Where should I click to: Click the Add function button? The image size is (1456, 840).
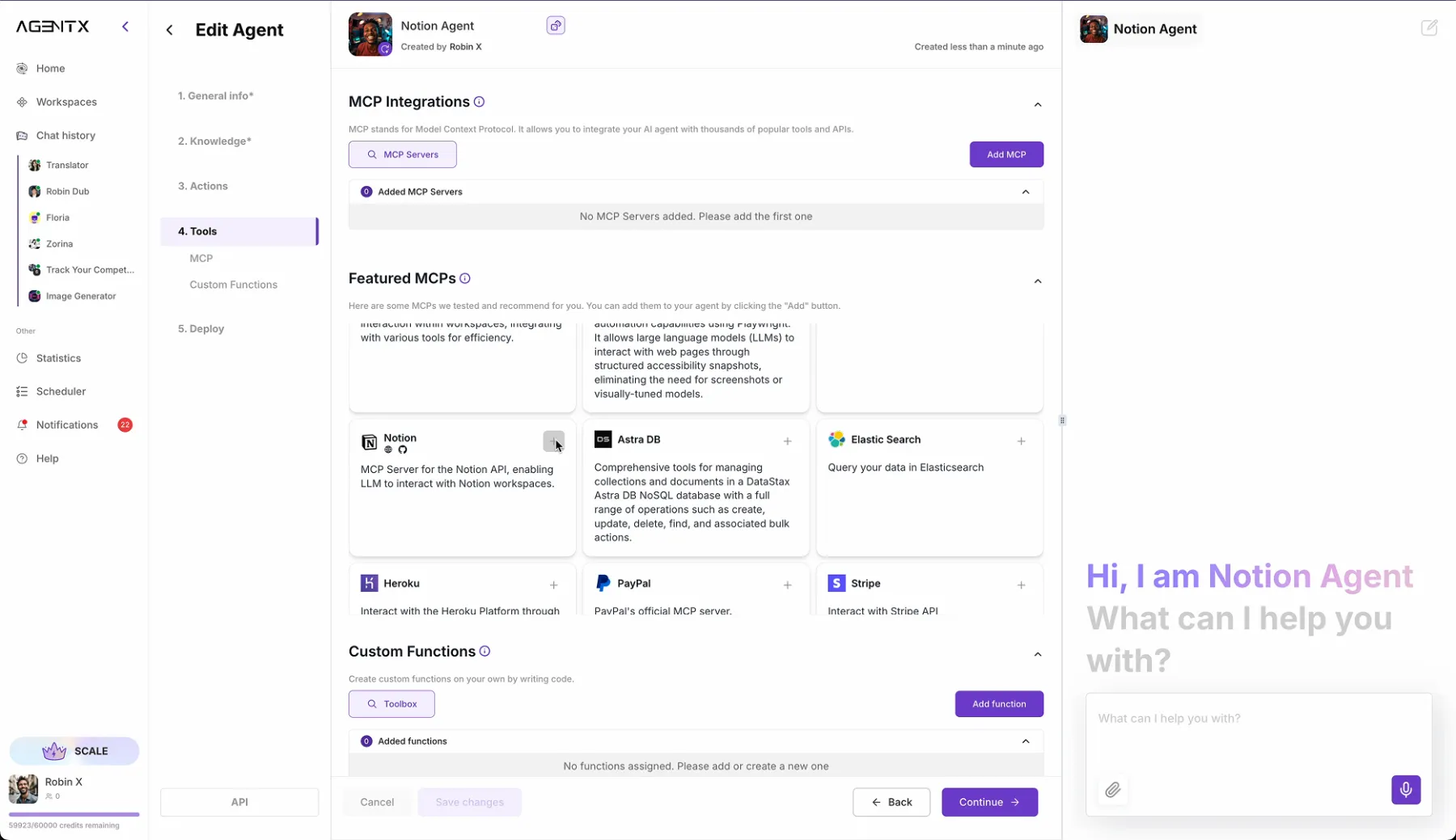[999, 704]
